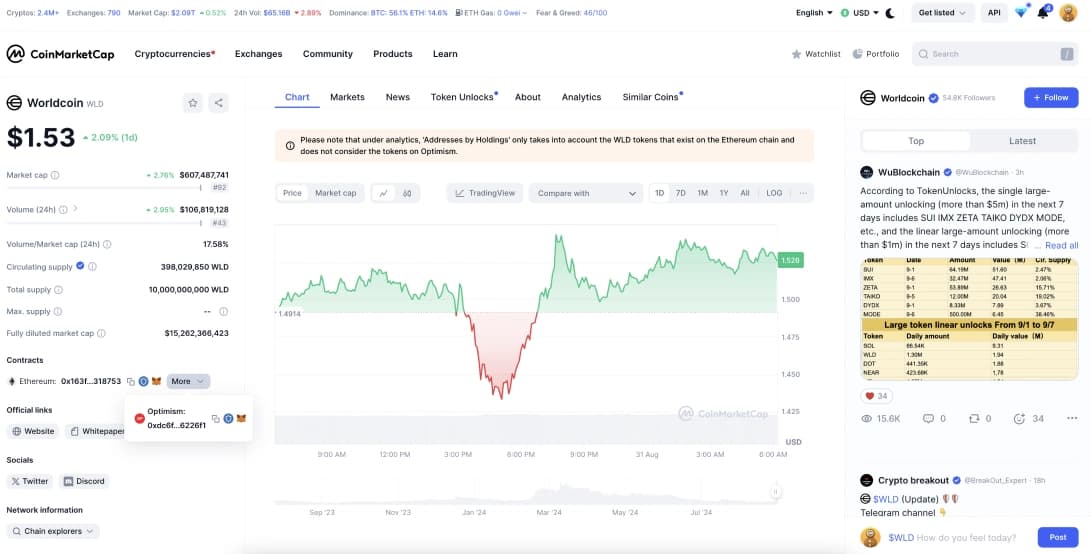Click the chart range slider handle

(x=774, y=492)
